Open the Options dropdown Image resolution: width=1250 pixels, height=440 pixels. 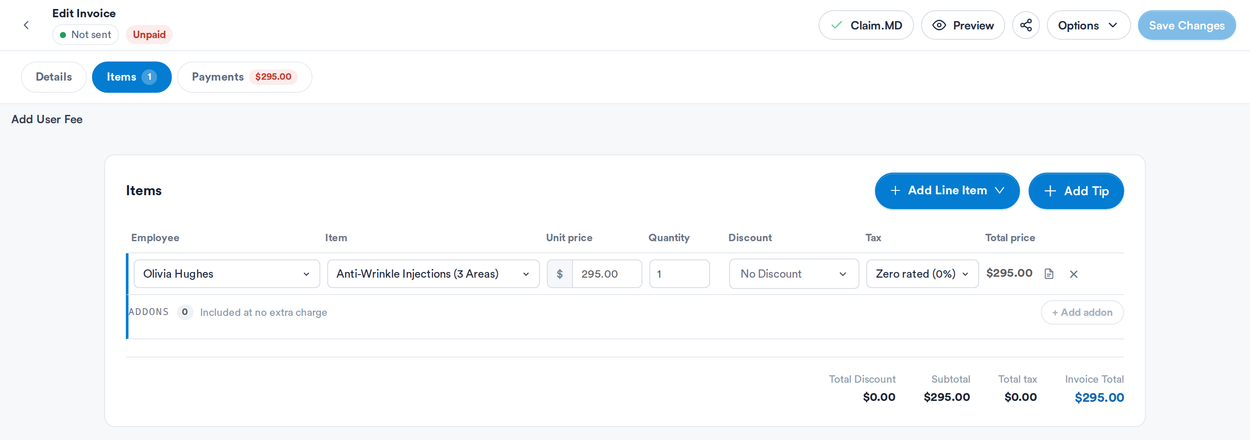click(x=1089, y=25)
